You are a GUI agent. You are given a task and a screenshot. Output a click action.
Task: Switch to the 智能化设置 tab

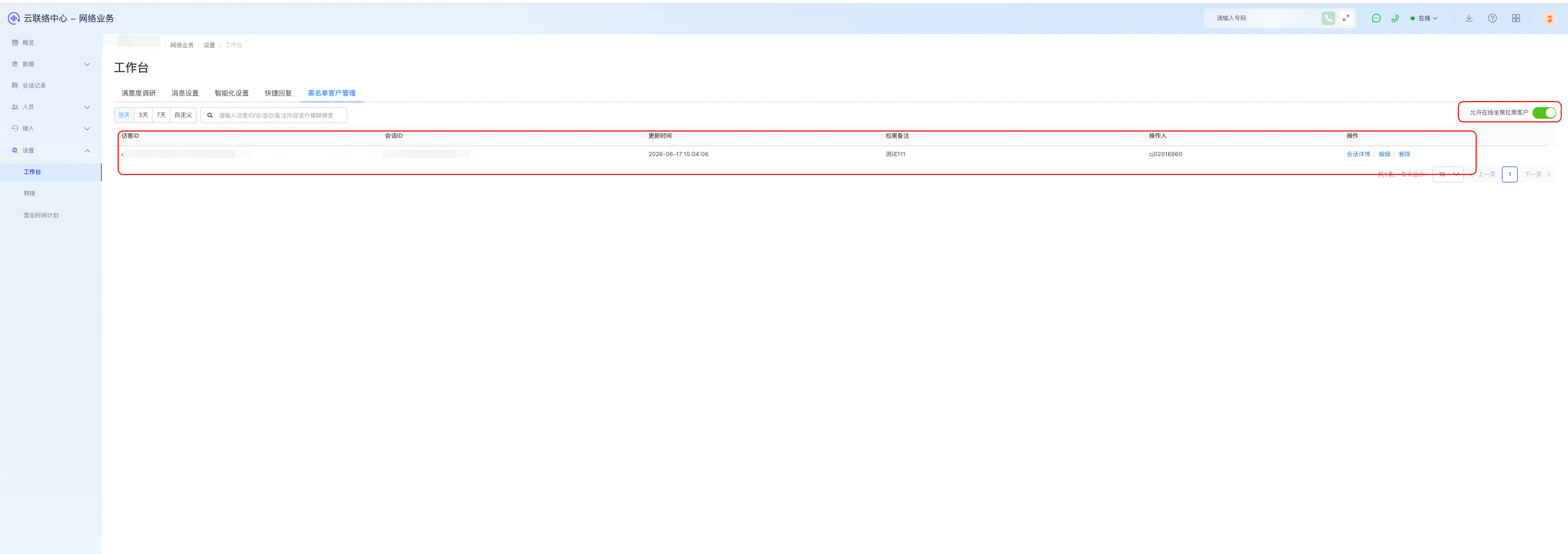pos(232,93)
